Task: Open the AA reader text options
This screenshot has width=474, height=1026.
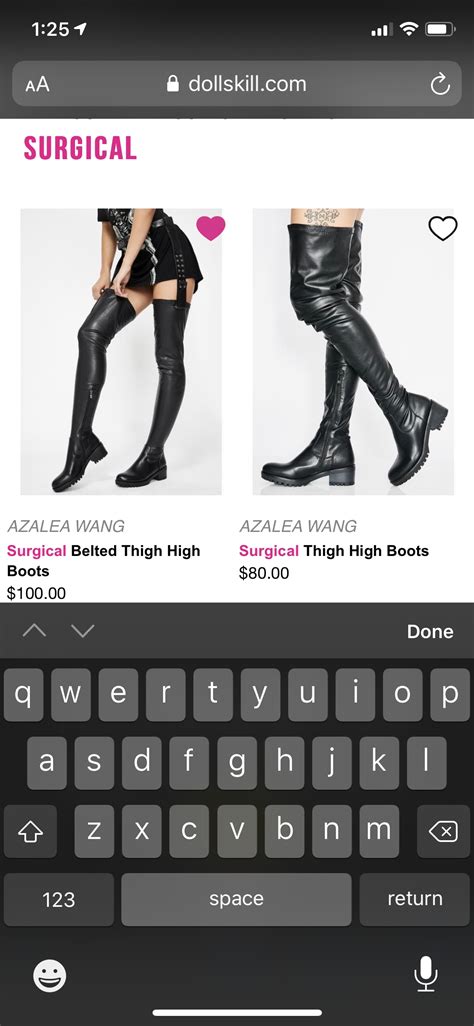Action: (x=37, y=84)
